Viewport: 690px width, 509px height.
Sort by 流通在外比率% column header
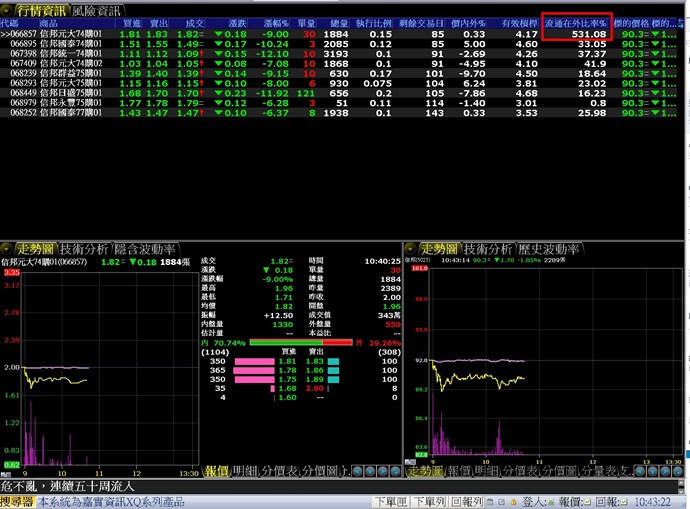pos(576,22)
